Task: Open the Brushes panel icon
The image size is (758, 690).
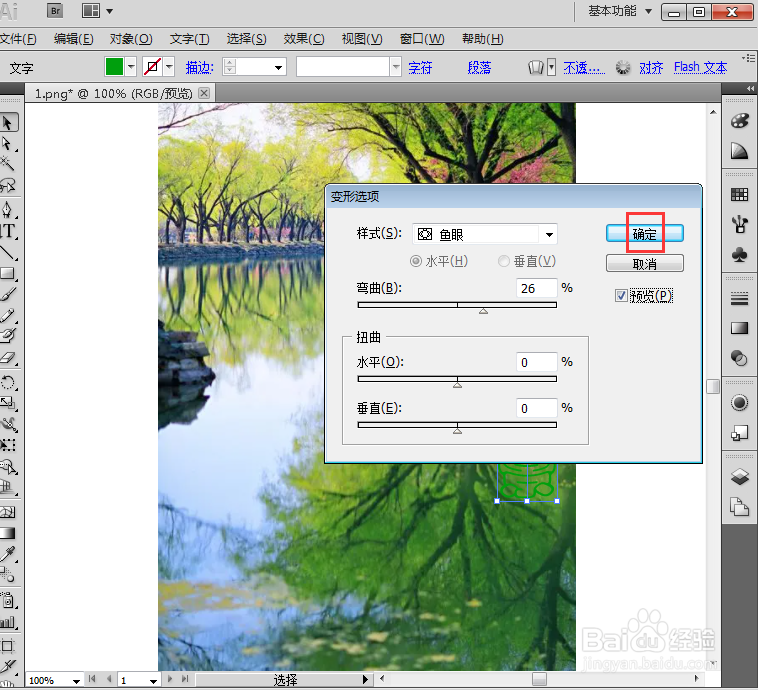Action: click(x=739, y=224)
